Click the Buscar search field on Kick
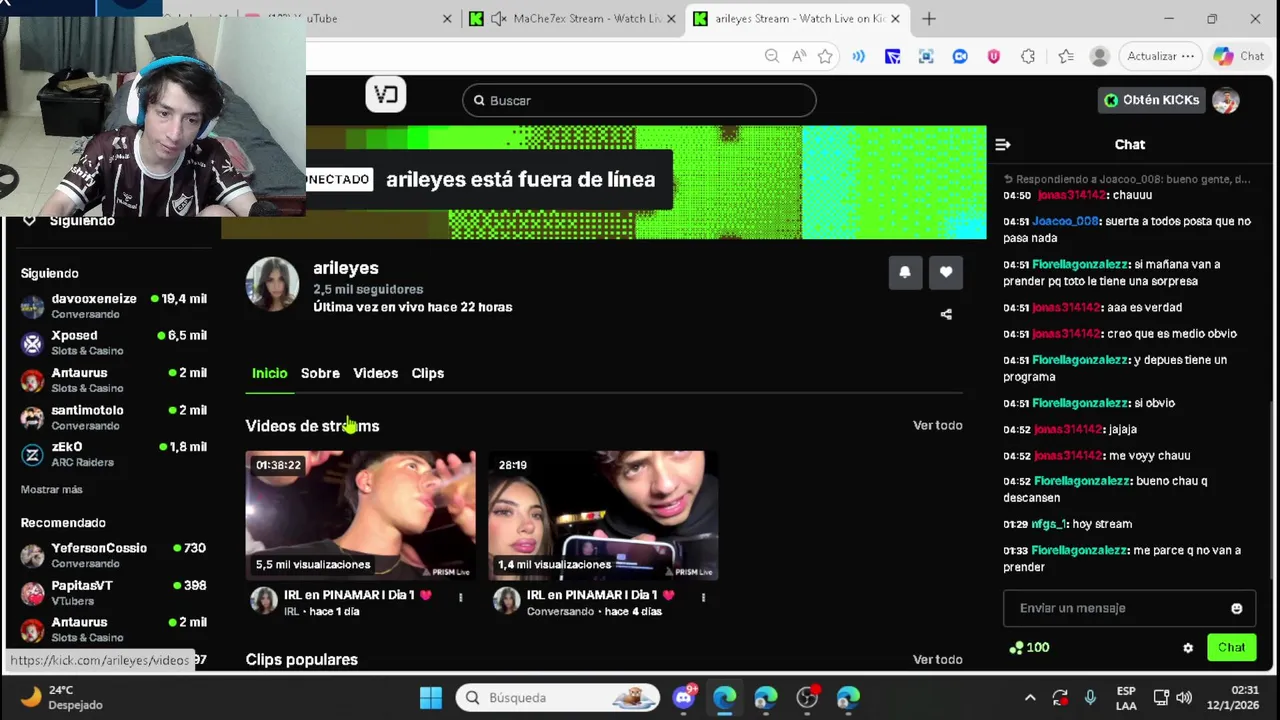The width and height of the screenshot is (1280, 720). [639, 100]
